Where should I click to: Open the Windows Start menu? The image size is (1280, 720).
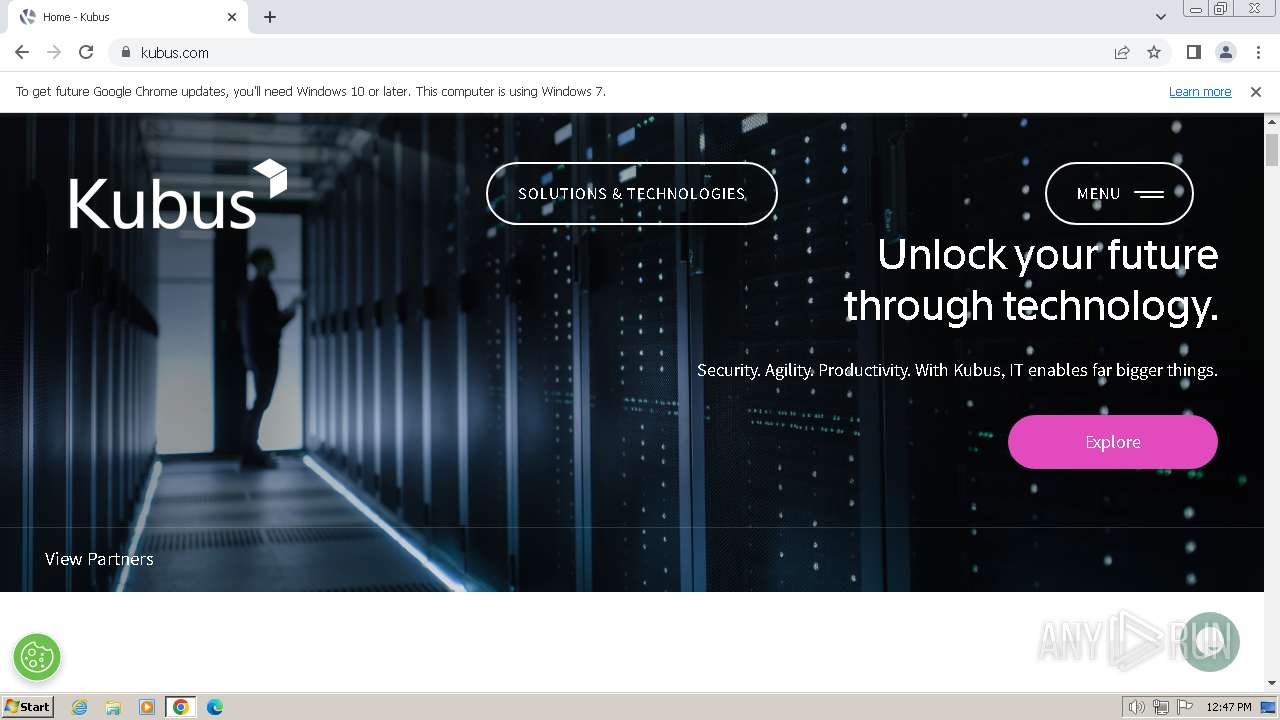[27, 706]
